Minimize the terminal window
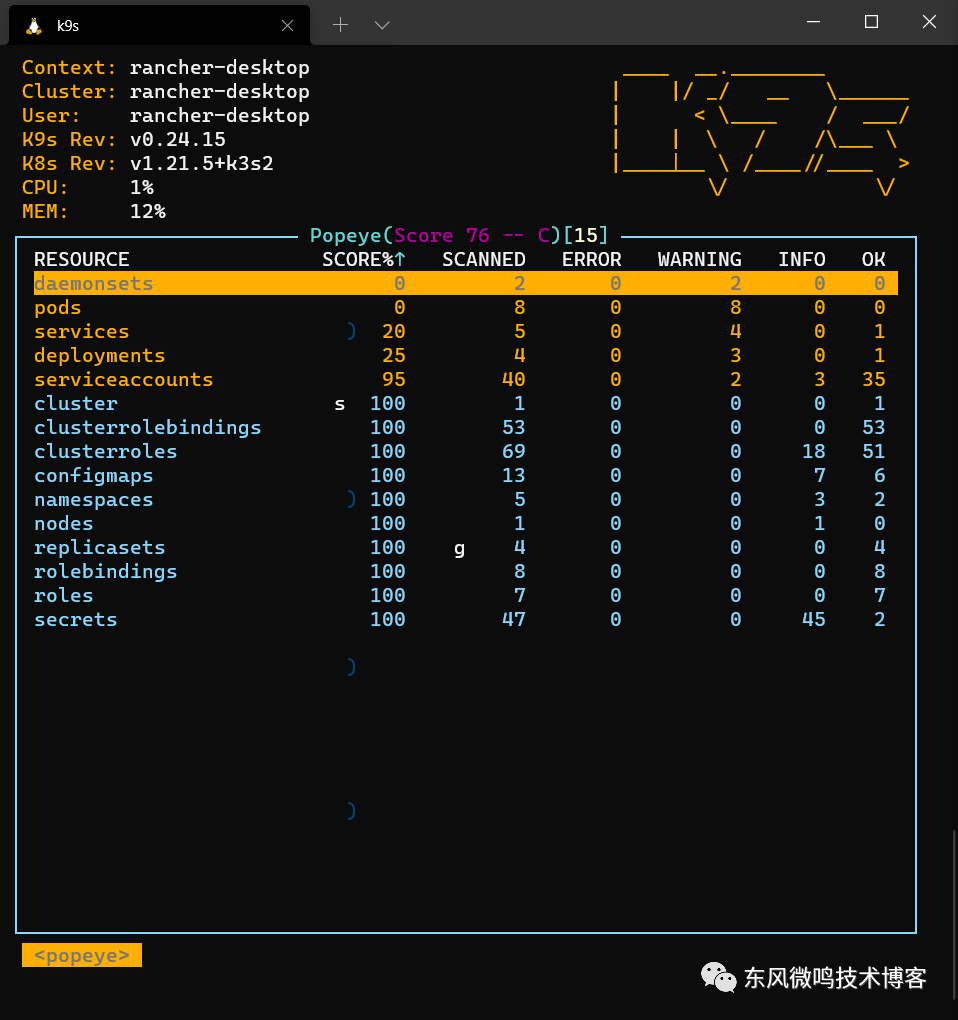958x1020 pixels. (813, 22)
